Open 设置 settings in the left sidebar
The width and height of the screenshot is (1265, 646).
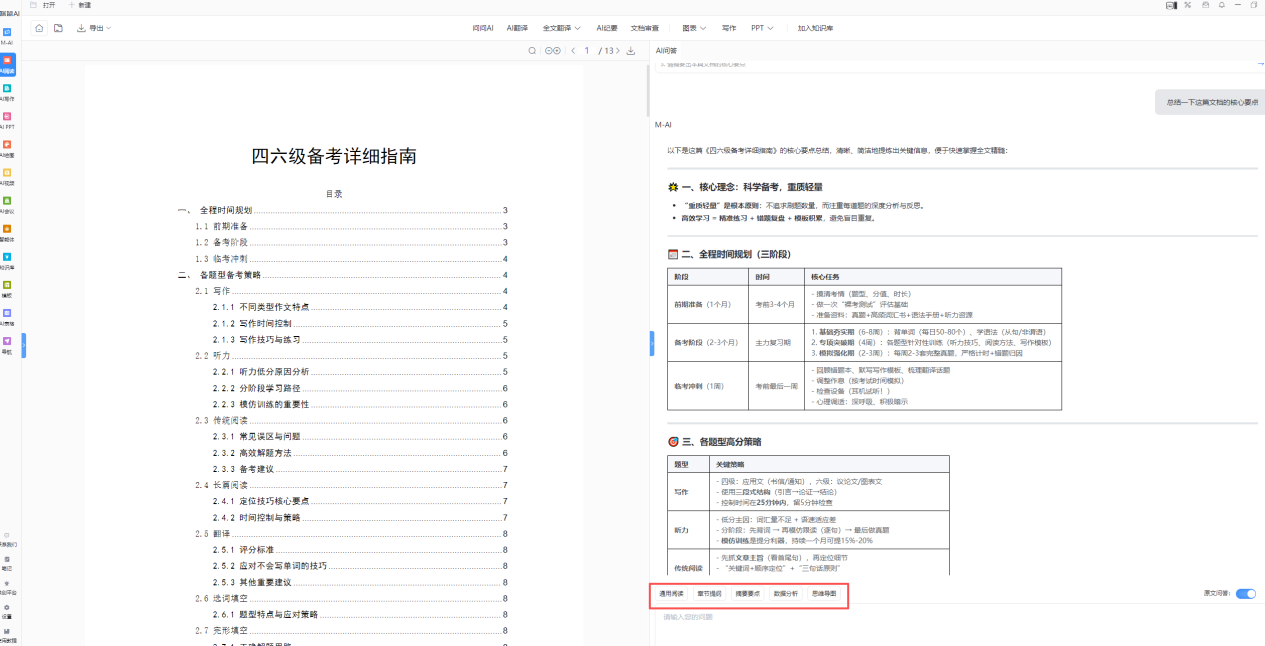[x=7, y=609]
